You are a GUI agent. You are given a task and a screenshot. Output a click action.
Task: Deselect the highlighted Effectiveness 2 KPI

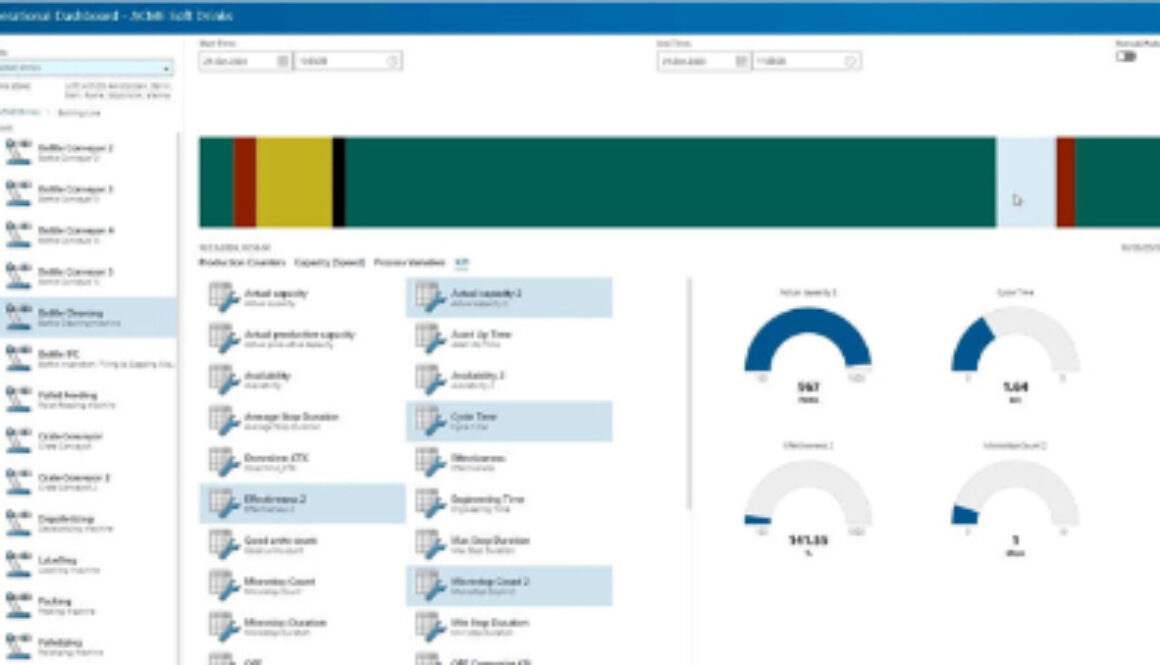click(303, 503)
